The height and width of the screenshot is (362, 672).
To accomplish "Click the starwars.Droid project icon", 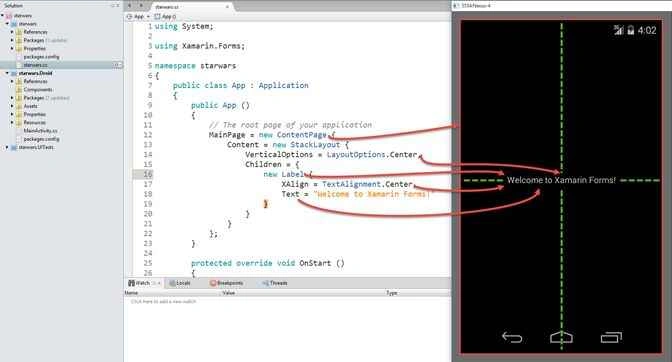I will [x=14, y=73].
